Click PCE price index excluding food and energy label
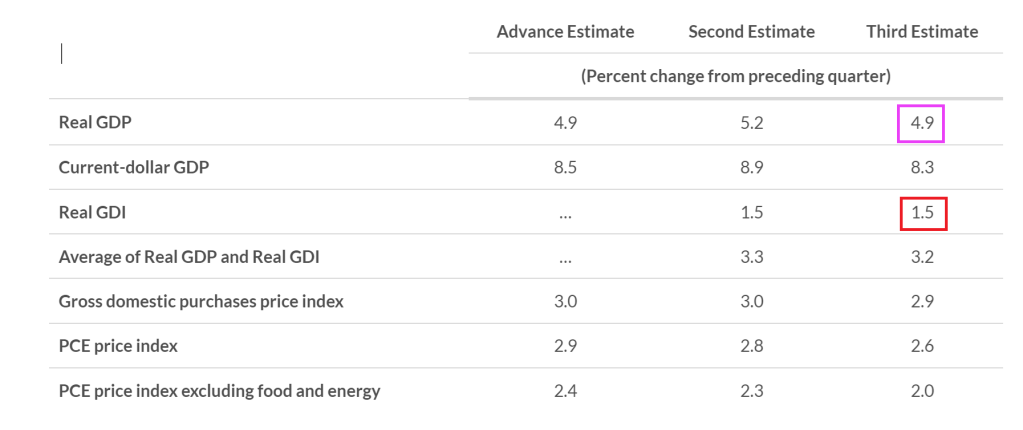 tap(219, 391)
